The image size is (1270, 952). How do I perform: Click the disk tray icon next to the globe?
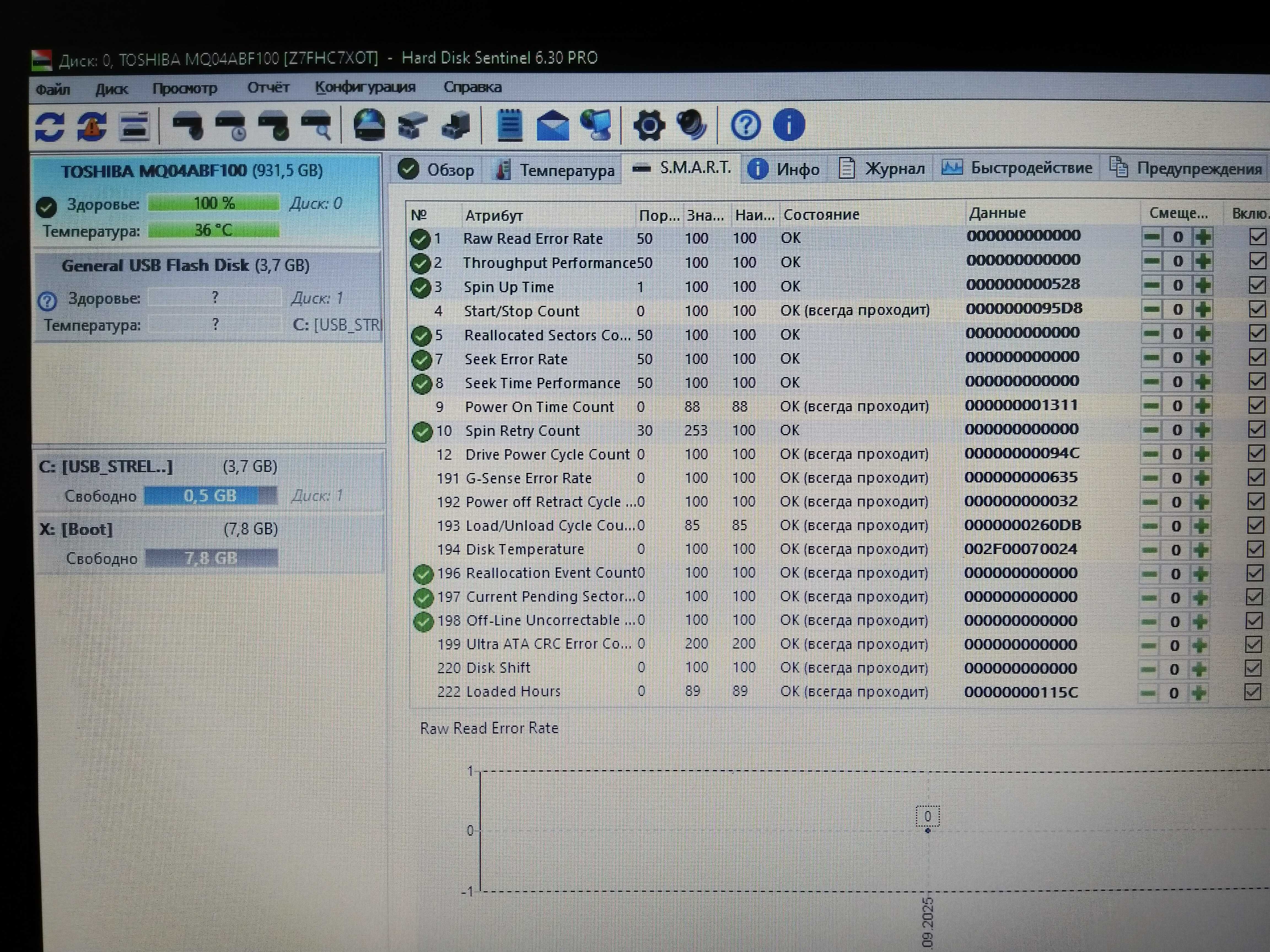[x=412, y=125]
